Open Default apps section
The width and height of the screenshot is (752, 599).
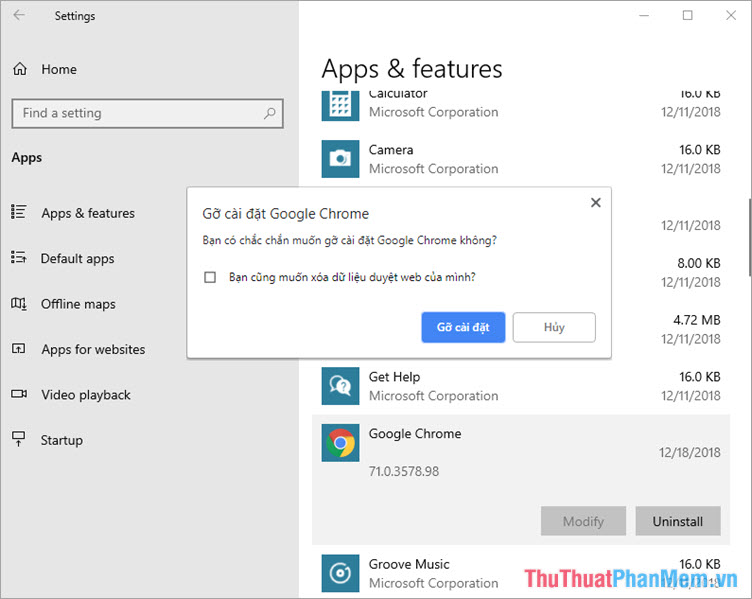77,258
